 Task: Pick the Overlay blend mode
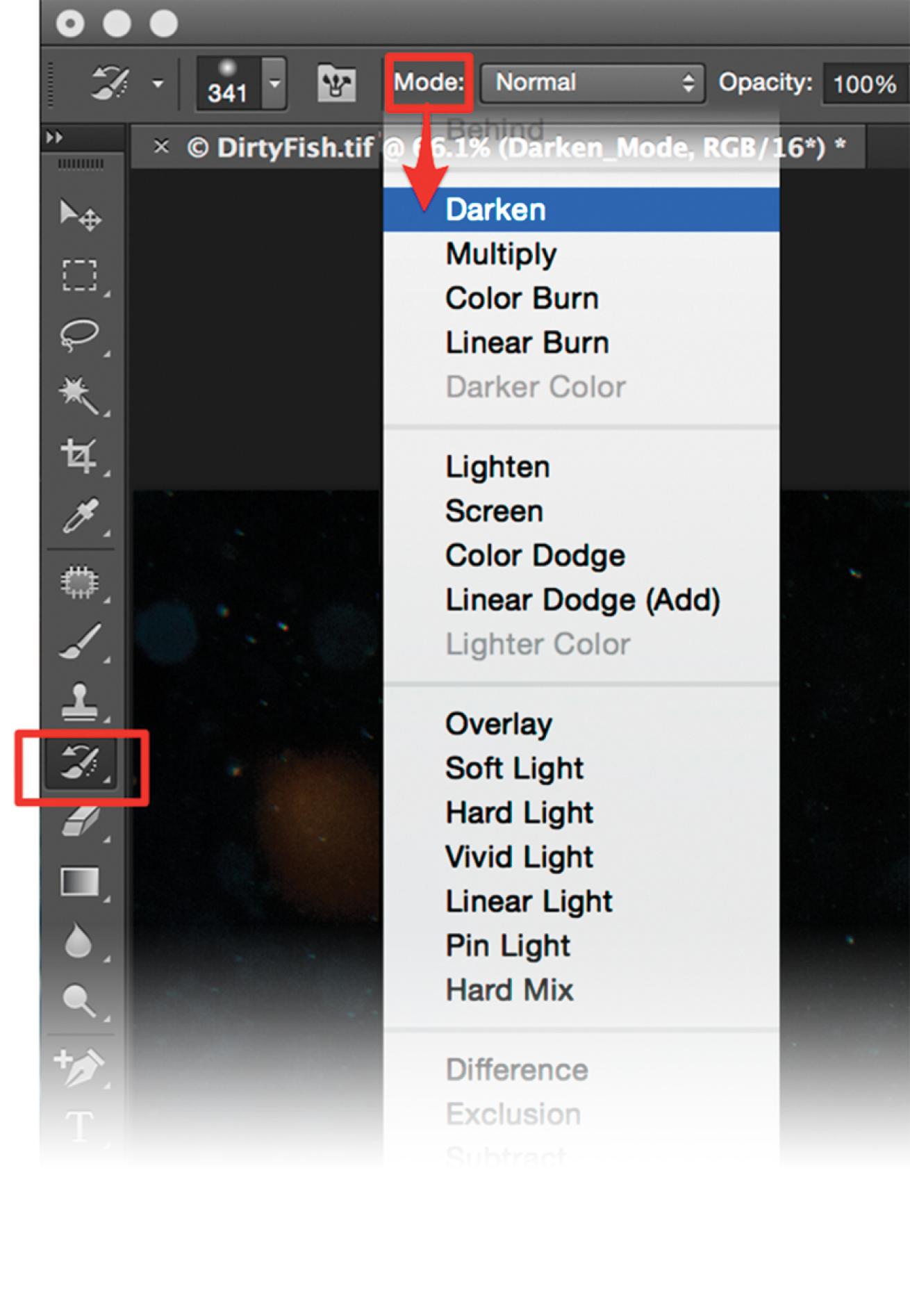click(499, 724)
